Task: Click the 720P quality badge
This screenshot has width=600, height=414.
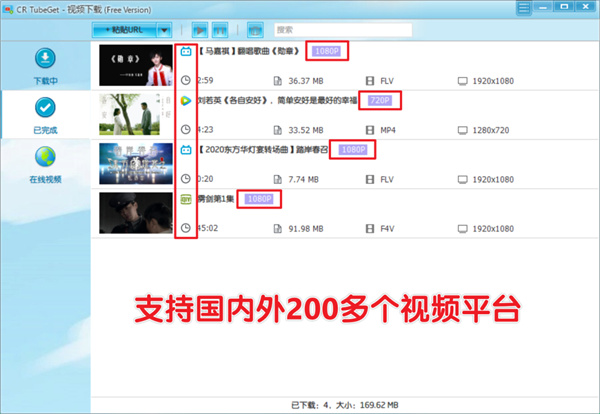Action: 380,101
